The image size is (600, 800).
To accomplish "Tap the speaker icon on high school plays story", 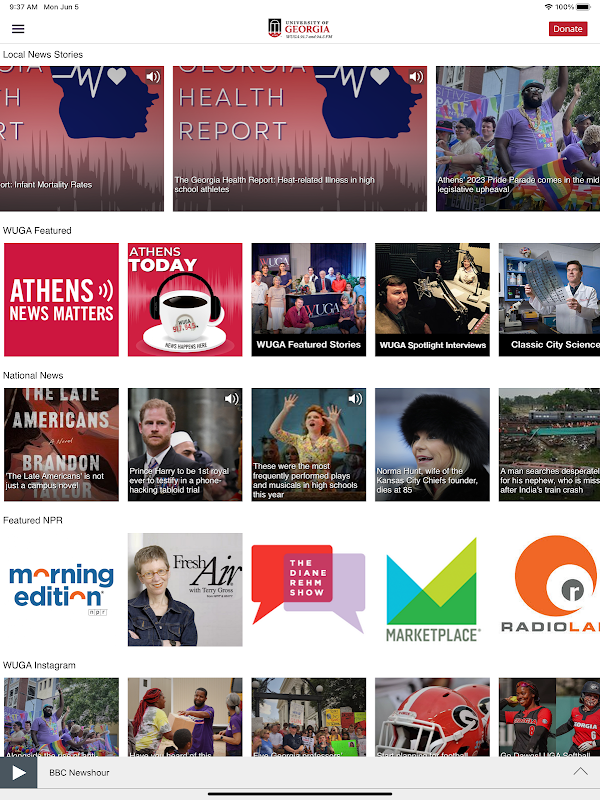I will (355, 398).
